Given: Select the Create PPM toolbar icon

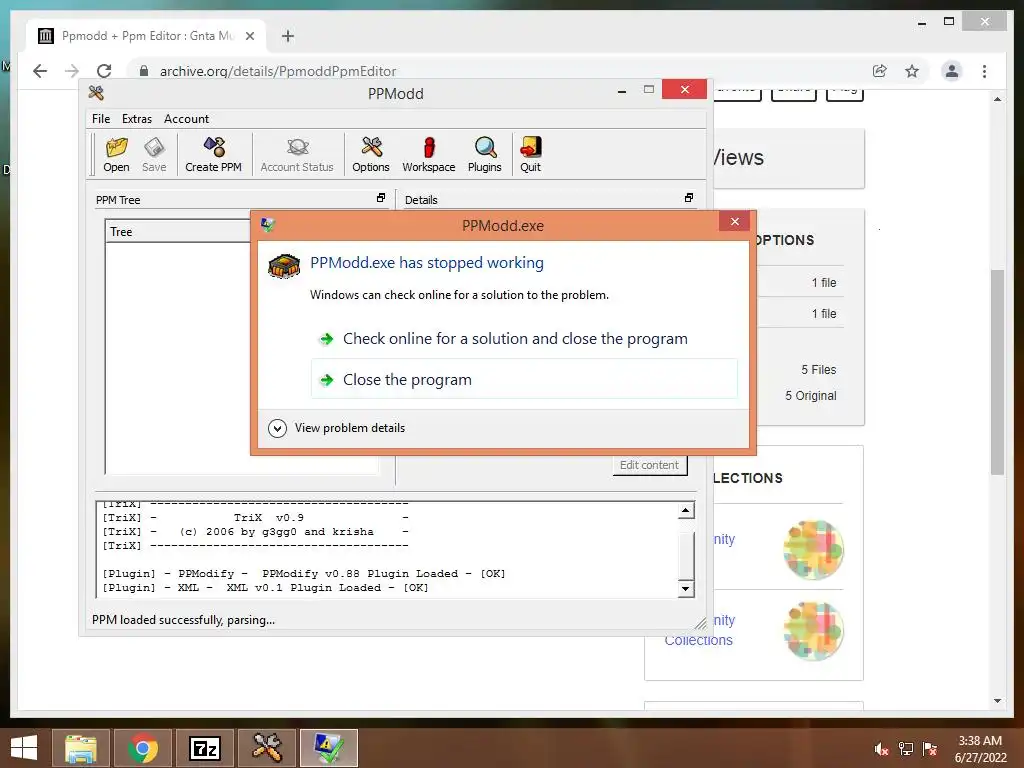Looking at the screenshot, I should click(x=214, y=154).
